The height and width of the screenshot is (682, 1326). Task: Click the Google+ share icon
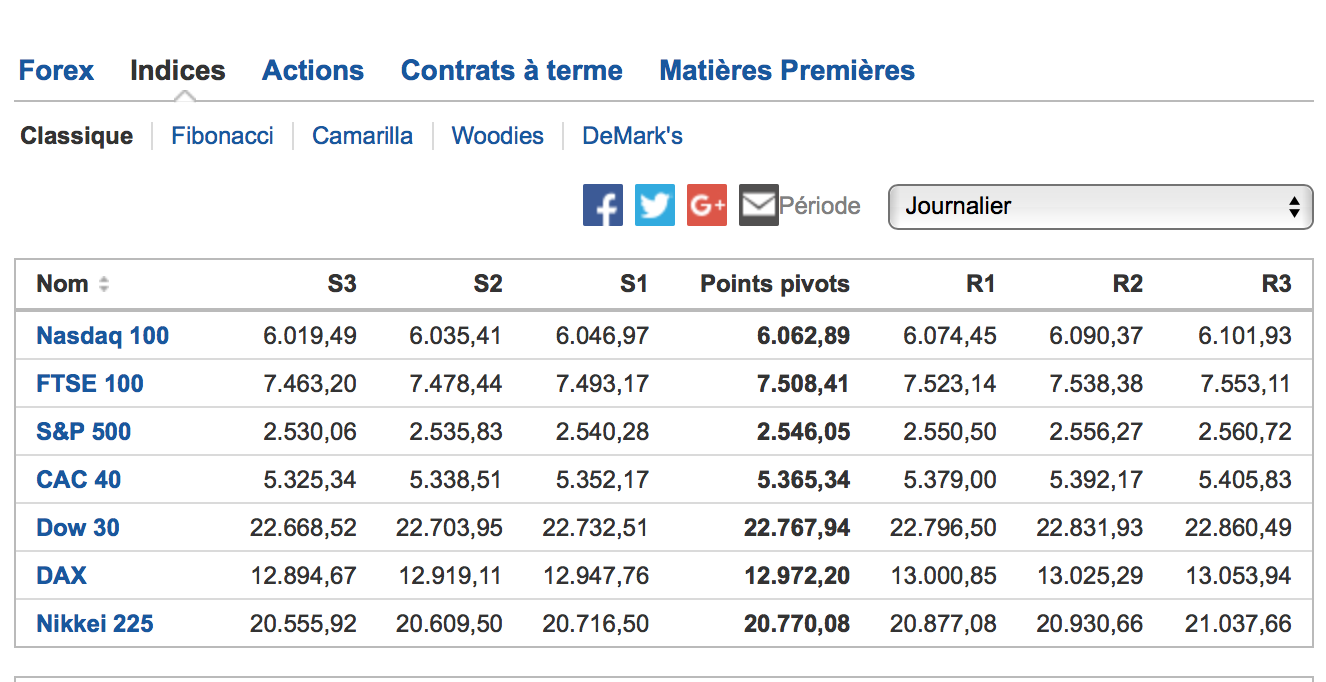coord(707,206)
